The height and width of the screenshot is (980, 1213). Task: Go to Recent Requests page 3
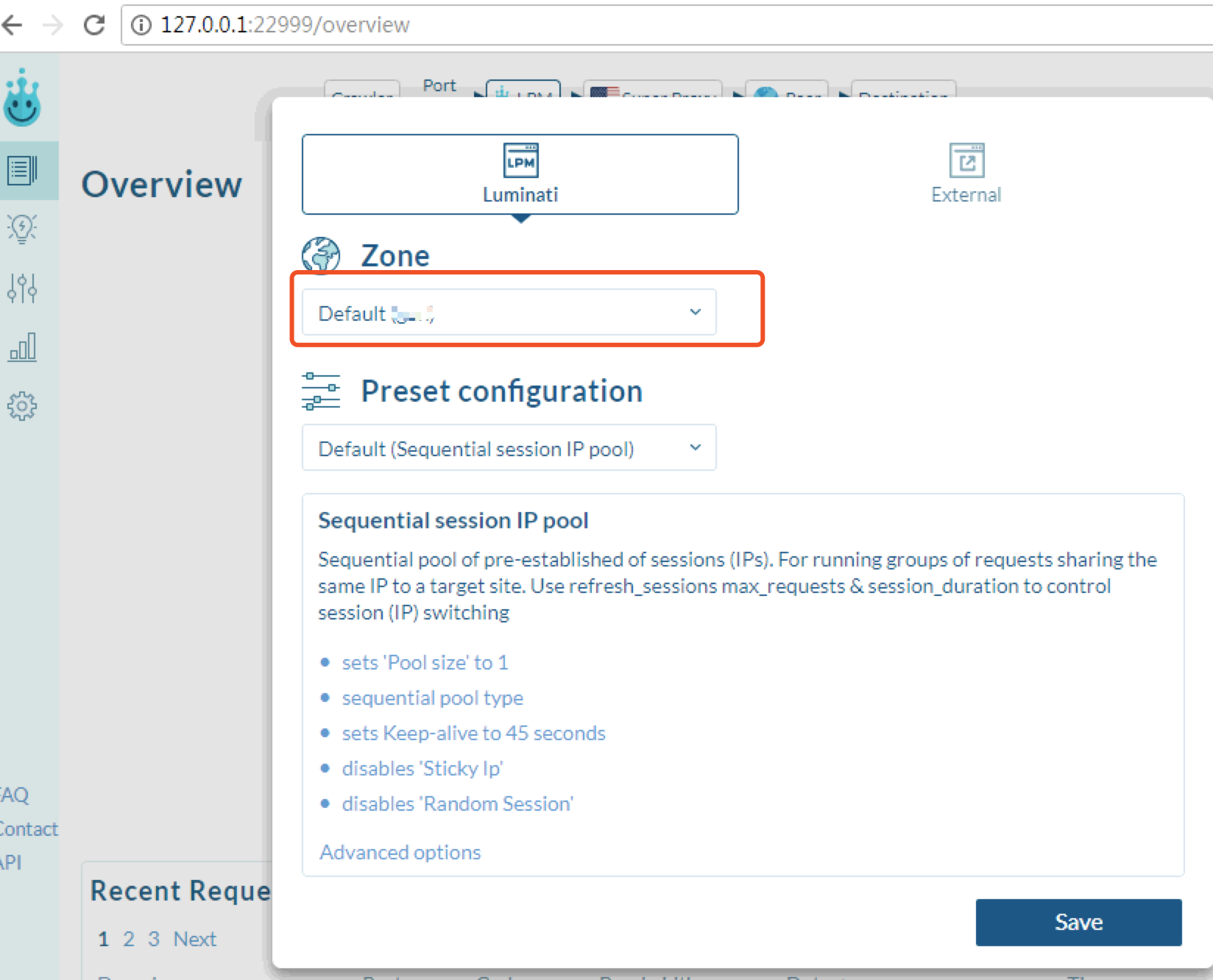153,939
